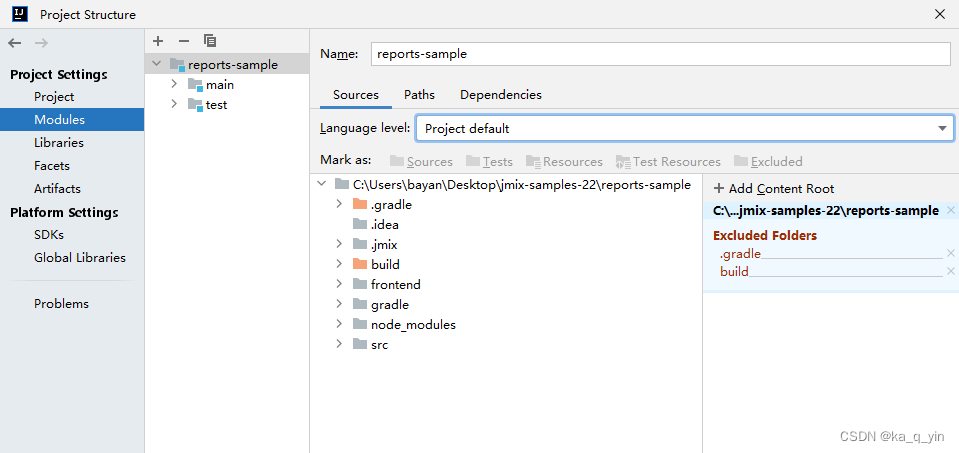Expand the src folder
This screenshot has height=453, width=959.
coord(339,344)
